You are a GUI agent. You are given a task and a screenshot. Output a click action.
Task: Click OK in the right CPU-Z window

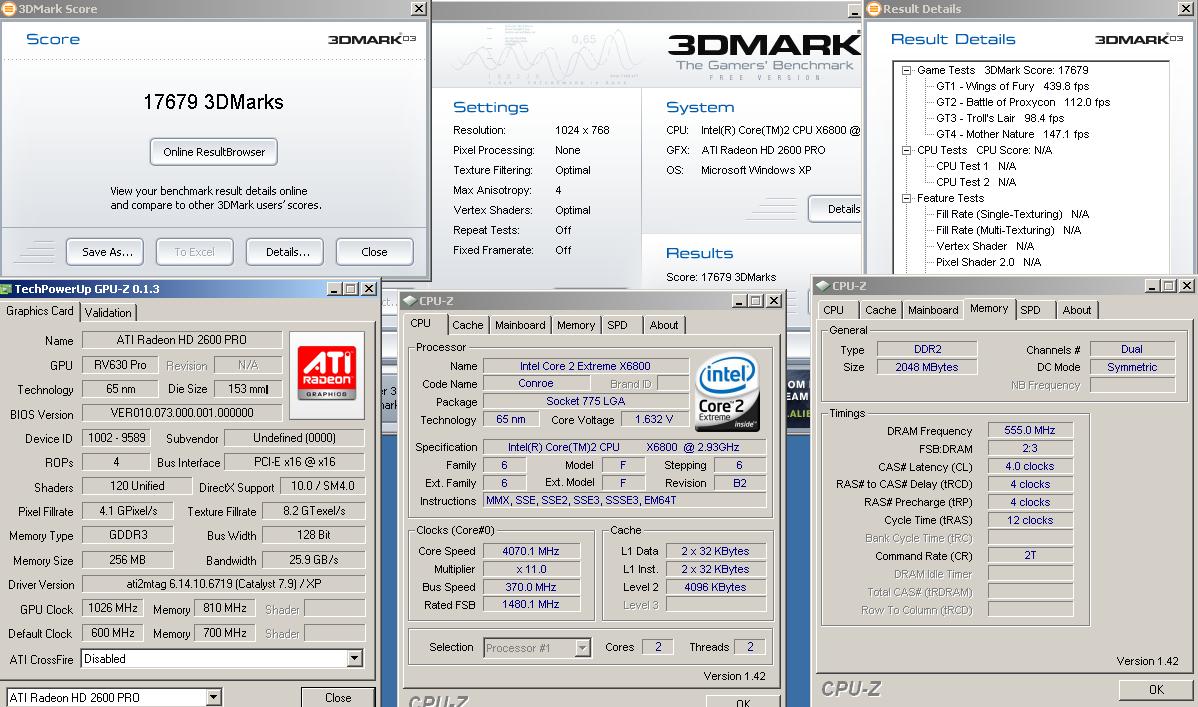[x=1156, y=689]
